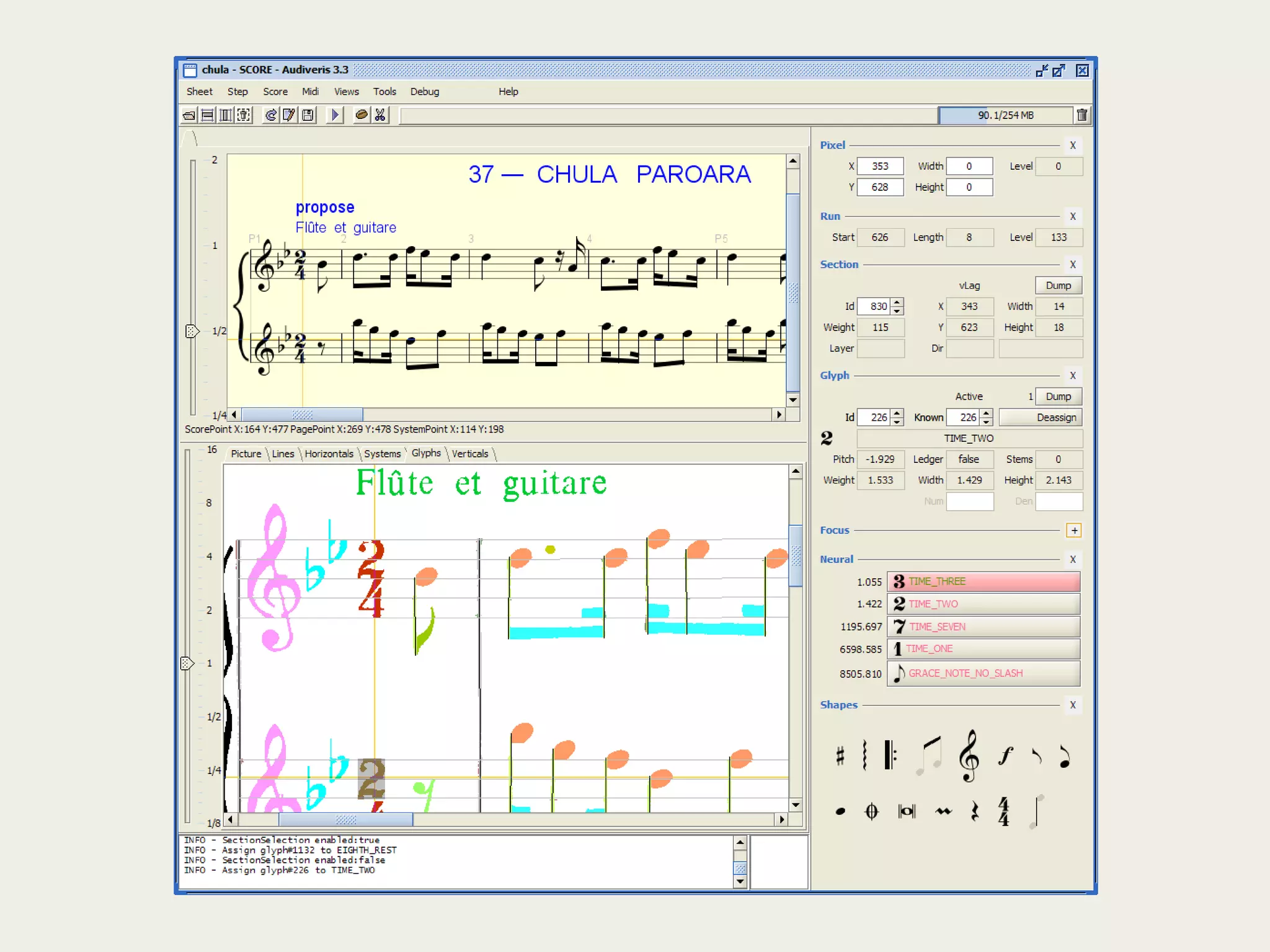Switch to the Verticals tab

pos(469,454)
